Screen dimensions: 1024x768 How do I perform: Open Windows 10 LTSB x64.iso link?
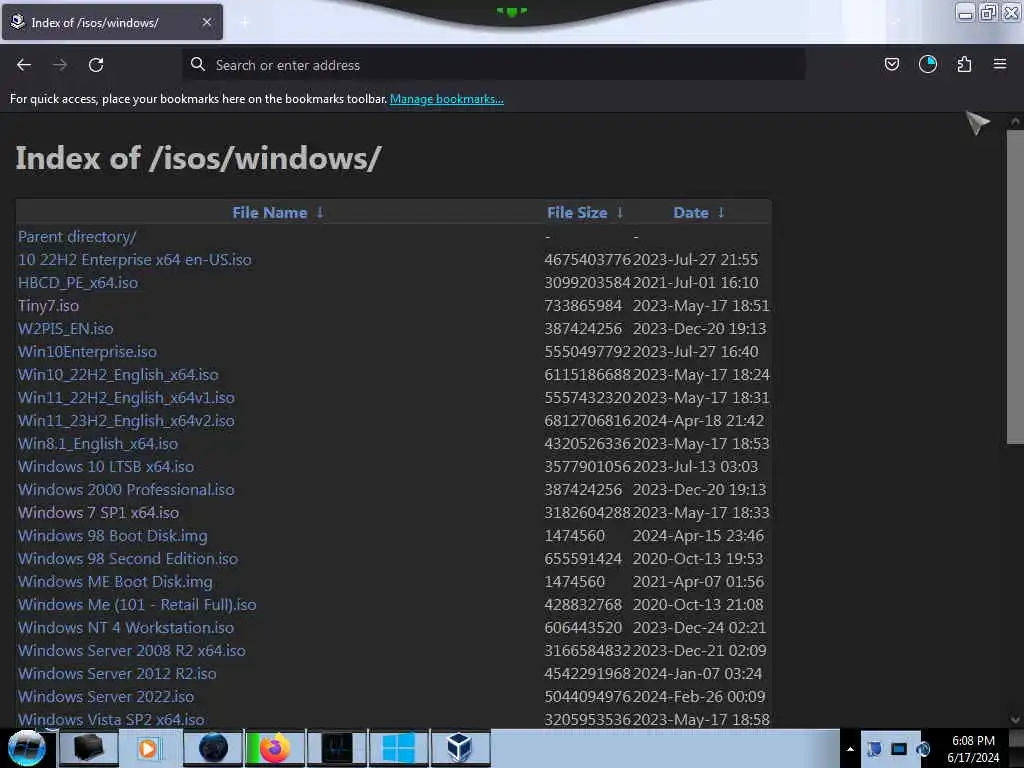[106, 467]
